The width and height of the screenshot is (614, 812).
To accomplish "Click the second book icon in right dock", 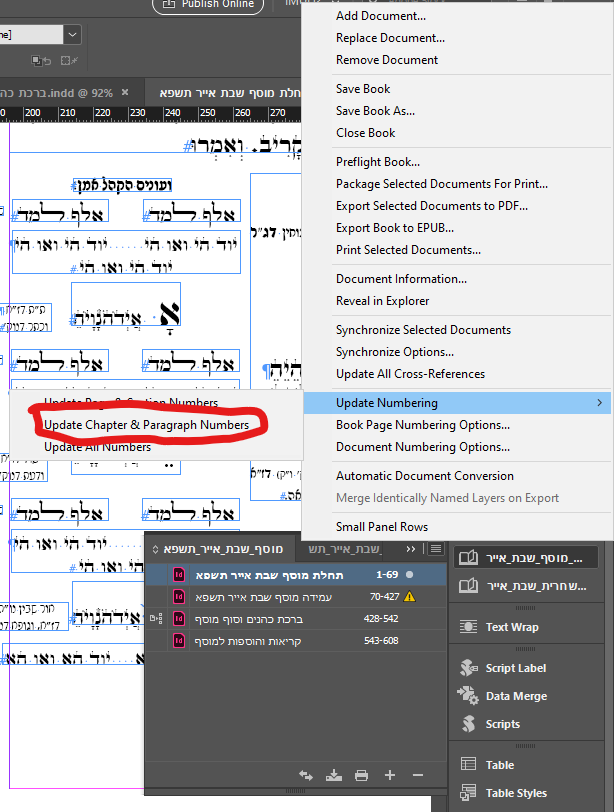I will tap(469, 586).
